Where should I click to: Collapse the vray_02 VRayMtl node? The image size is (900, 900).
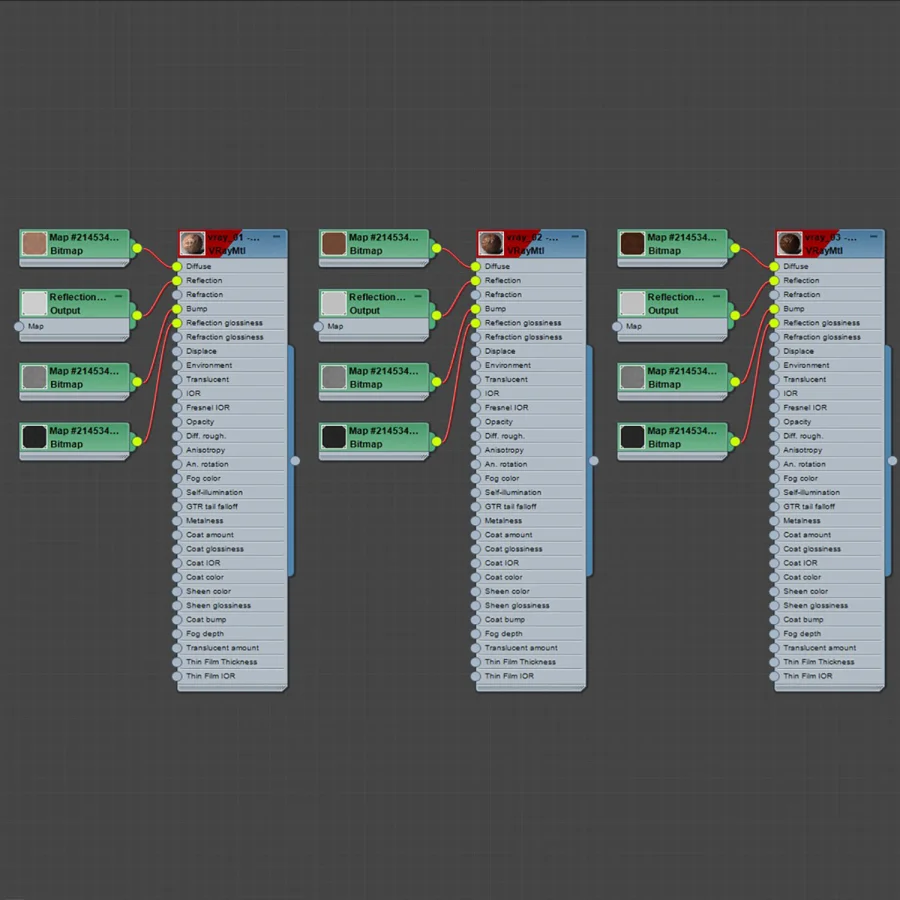coord(575,236)
